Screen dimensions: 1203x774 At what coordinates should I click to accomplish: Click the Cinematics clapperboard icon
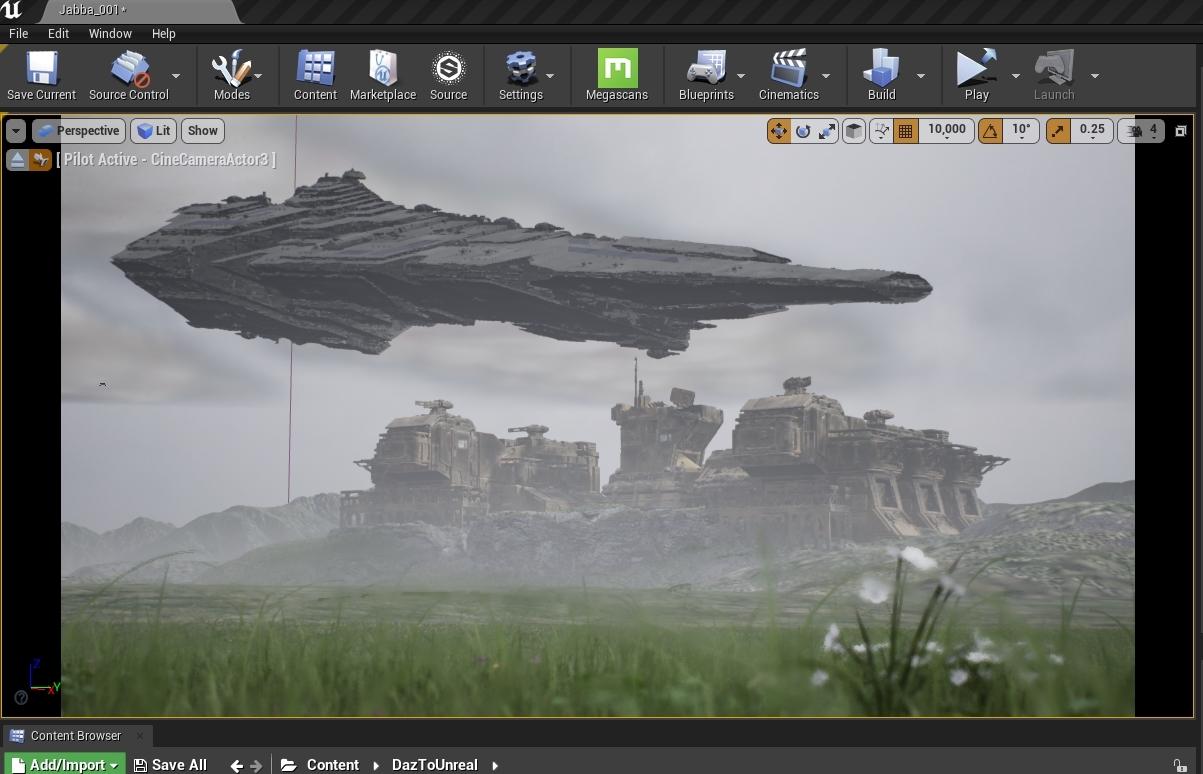pyautogui.click(x=788, y=76)
